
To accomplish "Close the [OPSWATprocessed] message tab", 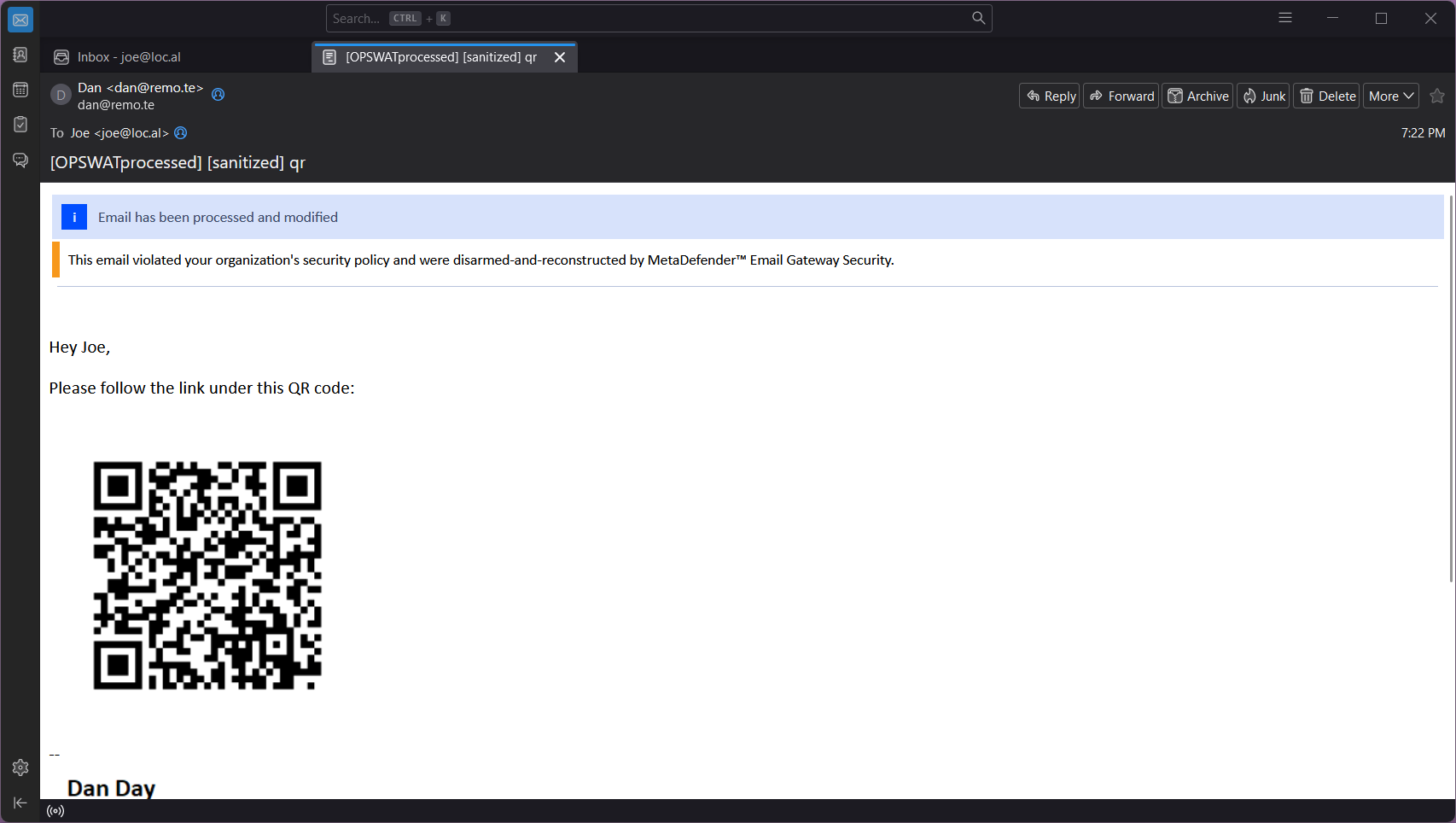I will click(x=560, y=57).
